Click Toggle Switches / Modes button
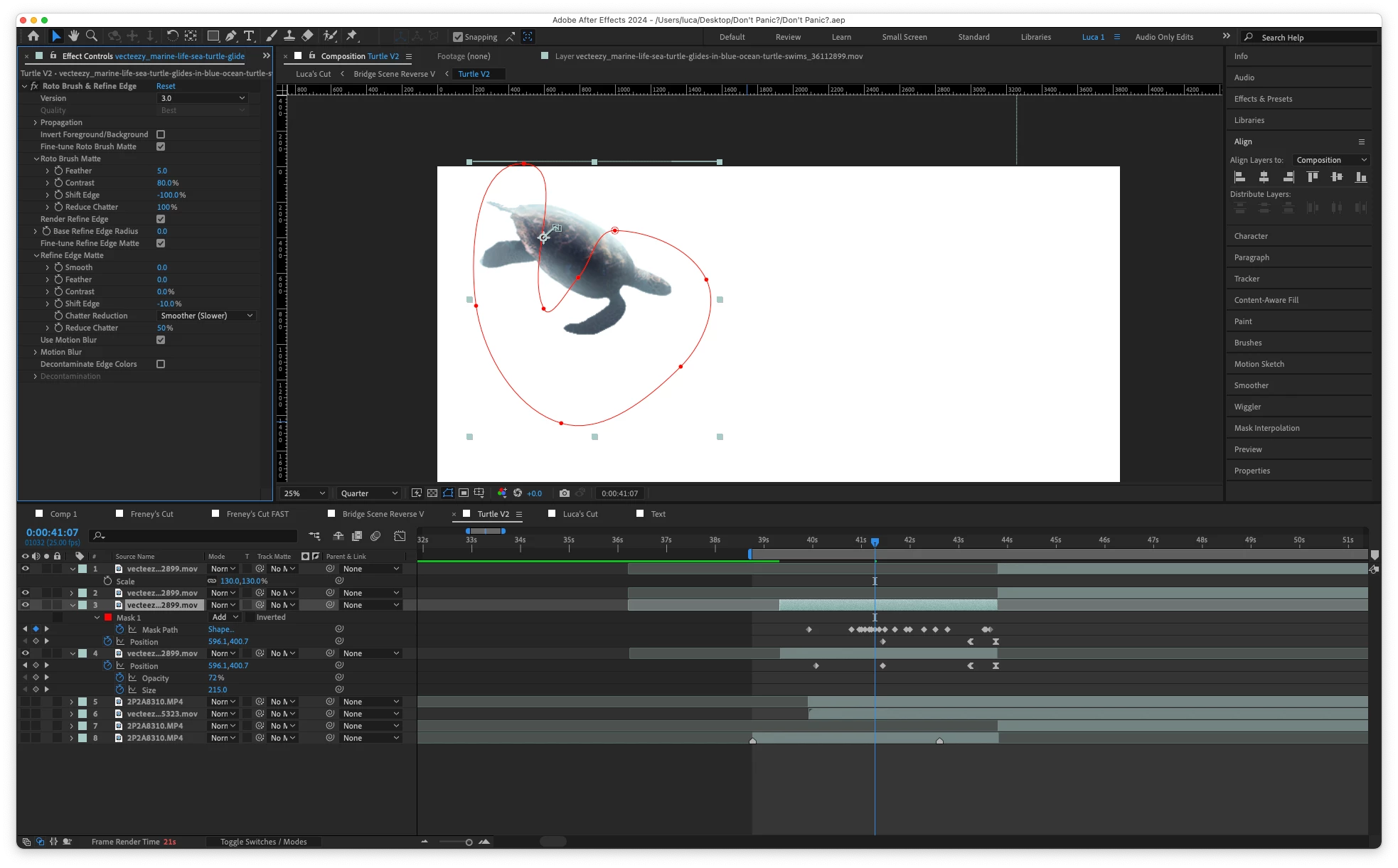Image resolution: width=1398 pixels, height=868 pixels. 263,842
